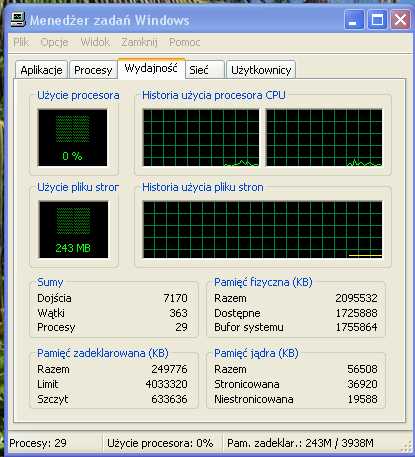Open the Widok menu
This screenshot has width=415, height=457.
point(95,42)
